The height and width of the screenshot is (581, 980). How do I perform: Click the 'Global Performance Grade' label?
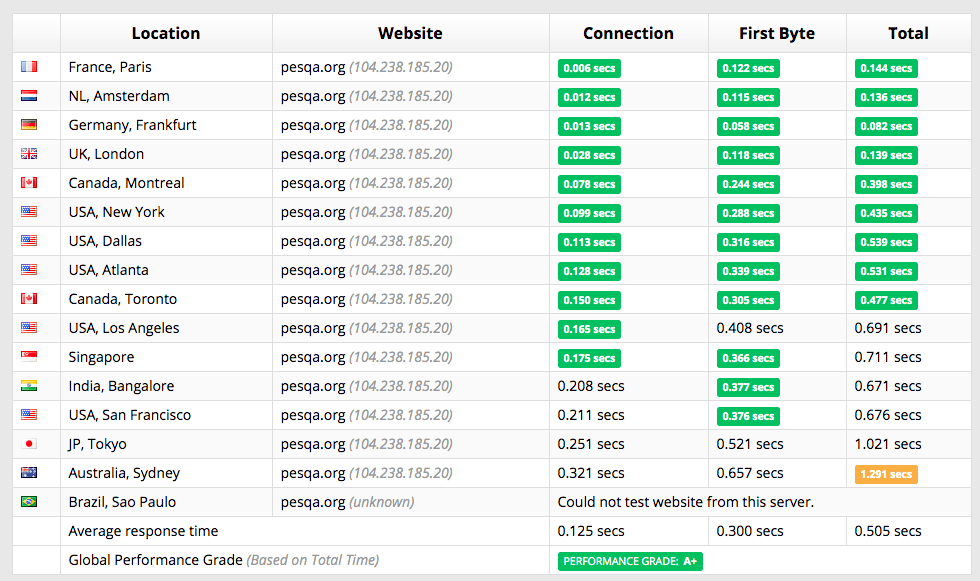tap(156, 560)
